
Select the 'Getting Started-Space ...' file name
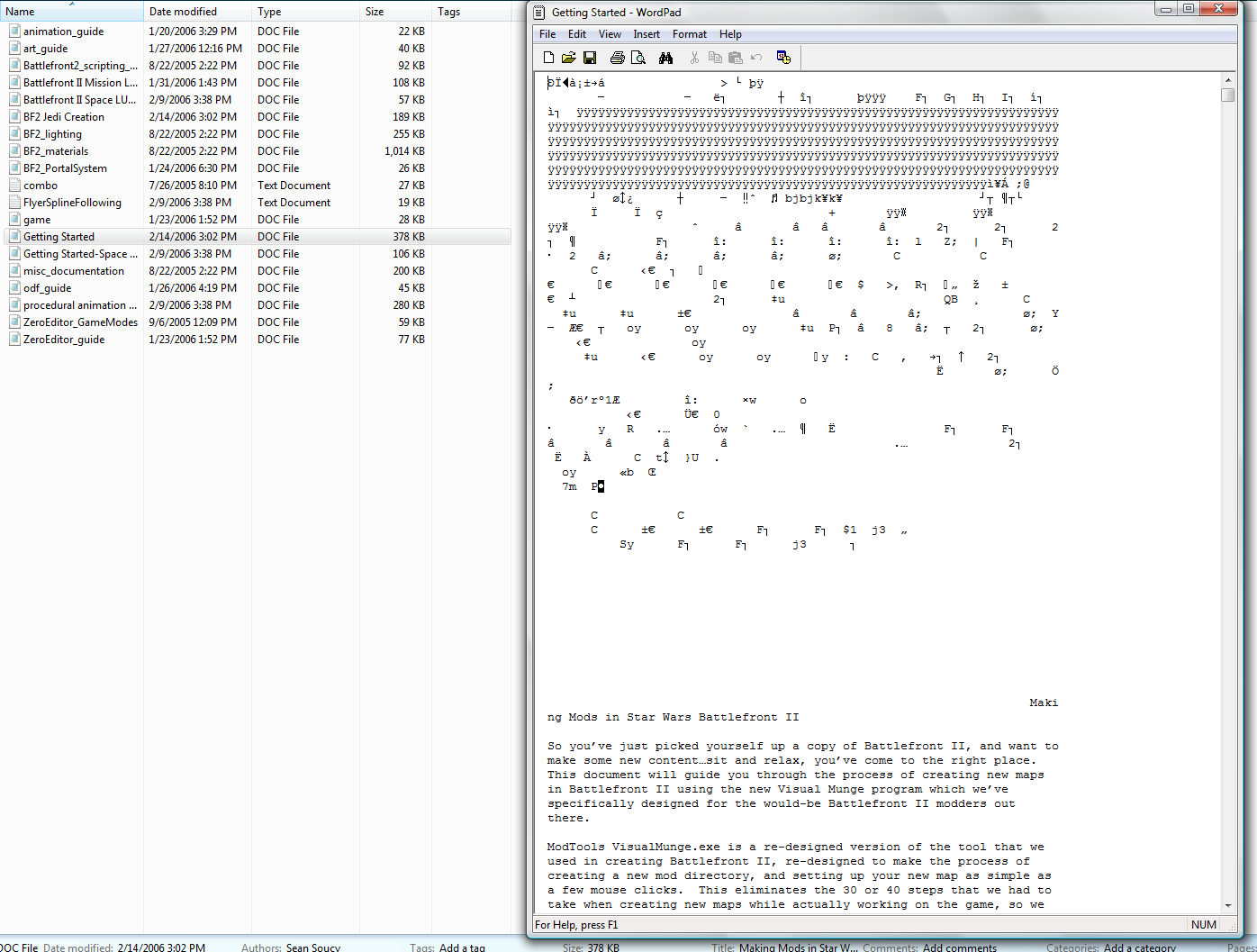[x=80, y=253]
